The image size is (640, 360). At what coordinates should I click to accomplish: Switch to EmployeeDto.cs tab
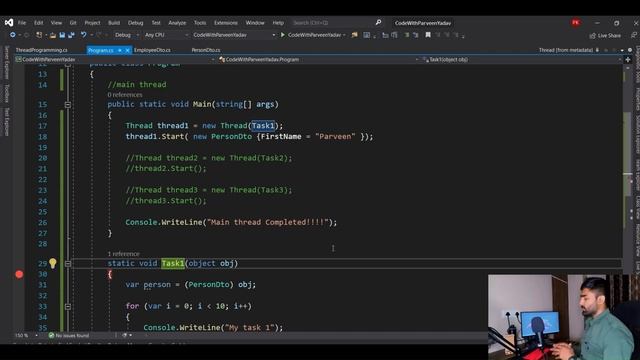point(152,50)
